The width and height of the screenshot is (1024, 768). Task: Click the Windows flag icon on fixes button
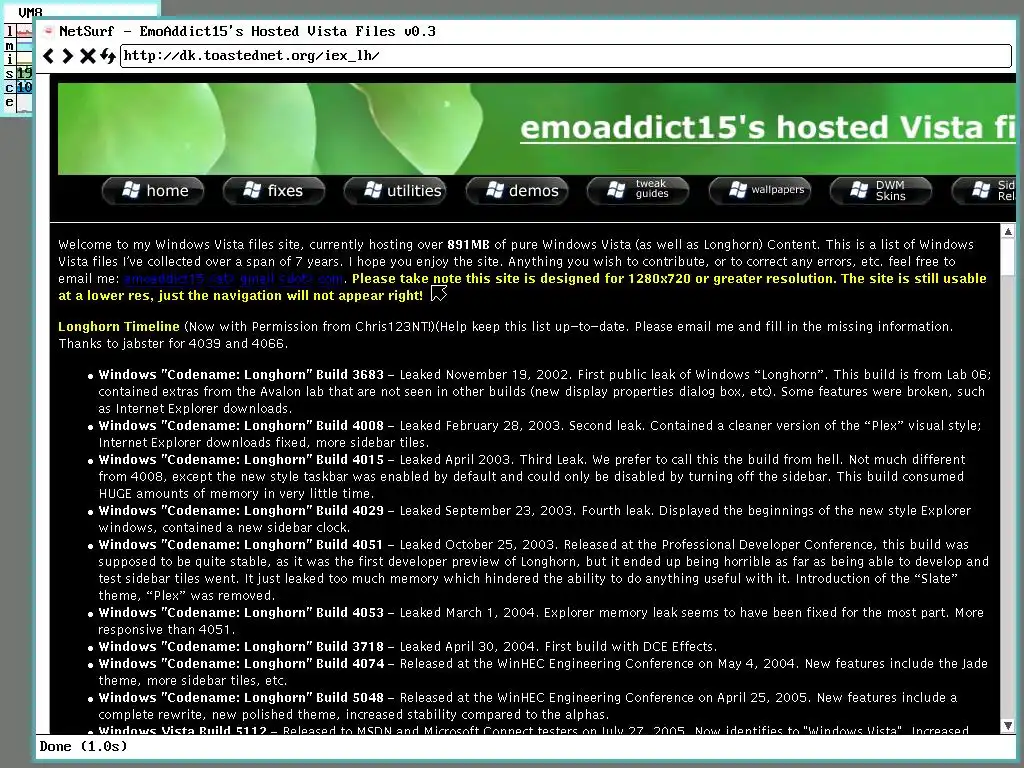tap(252, 190)
